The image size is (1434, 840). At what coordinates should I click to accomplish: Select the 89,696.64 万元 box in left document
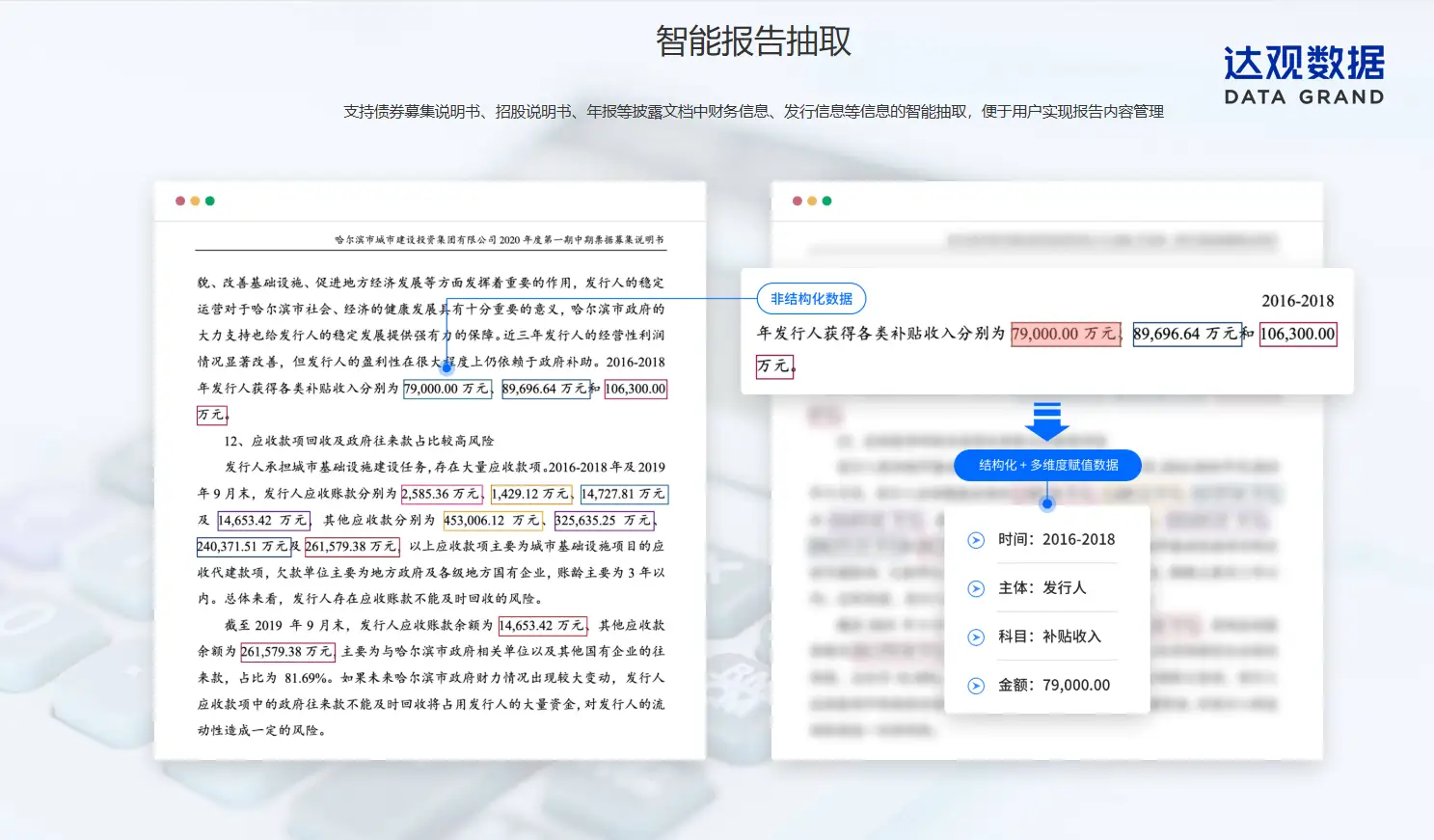546,389
